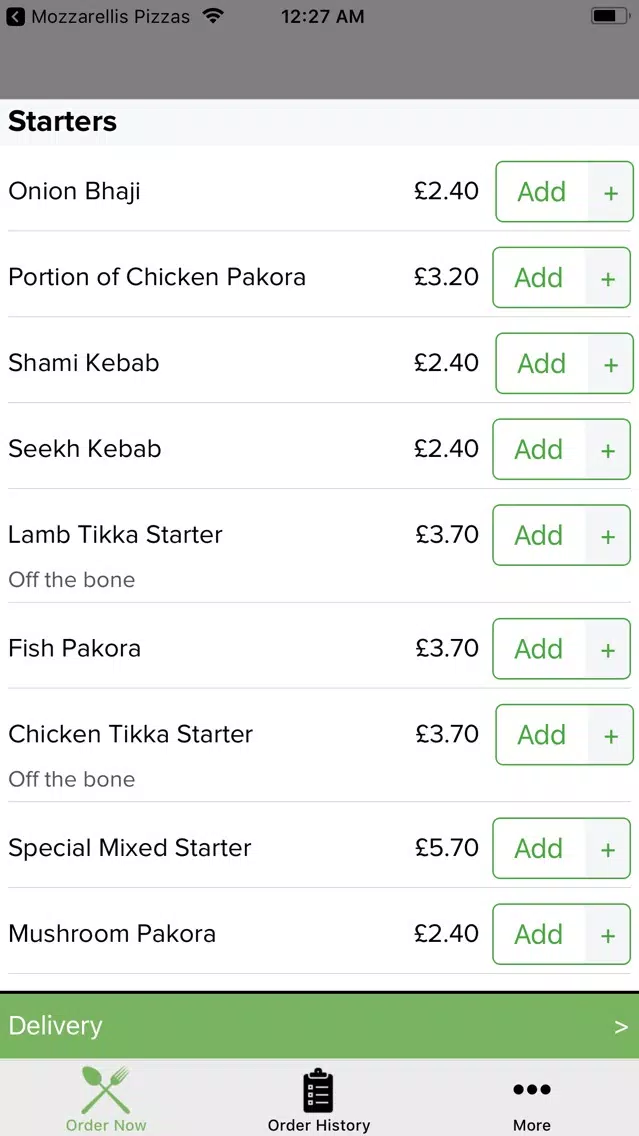639x1136 pixels.
Task: Switch to the More tab label
Action: click(532, 1125)
